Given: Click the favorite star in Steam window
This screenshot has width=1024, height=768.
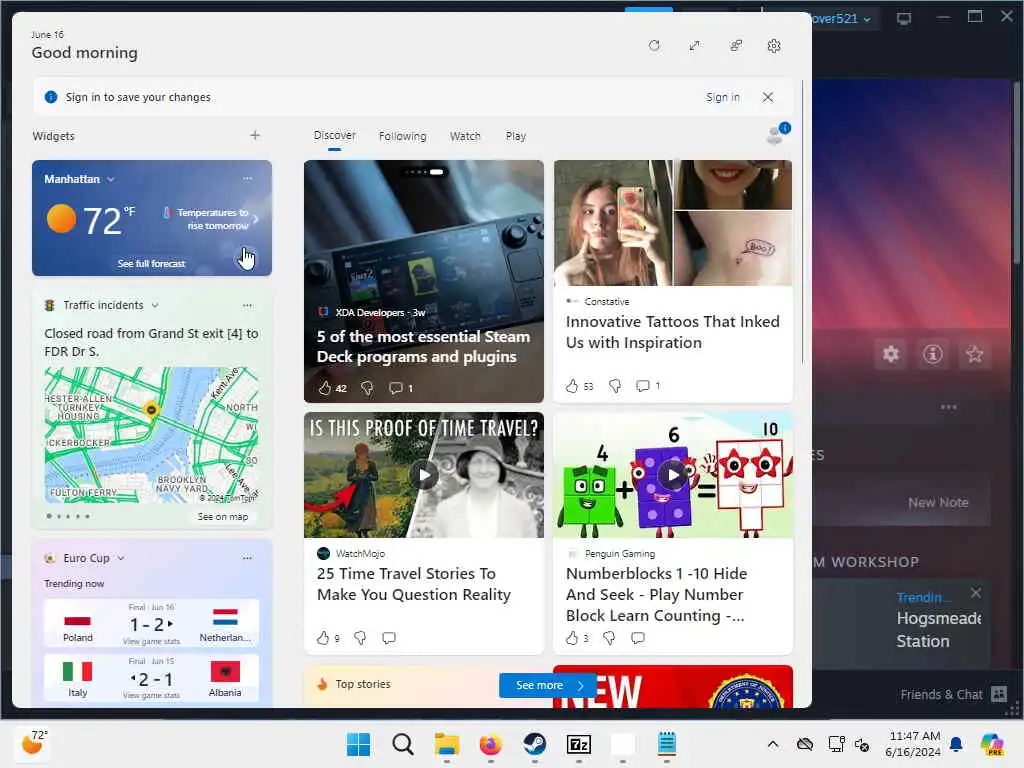Looking at the screenshot, I should click(974, 354).
